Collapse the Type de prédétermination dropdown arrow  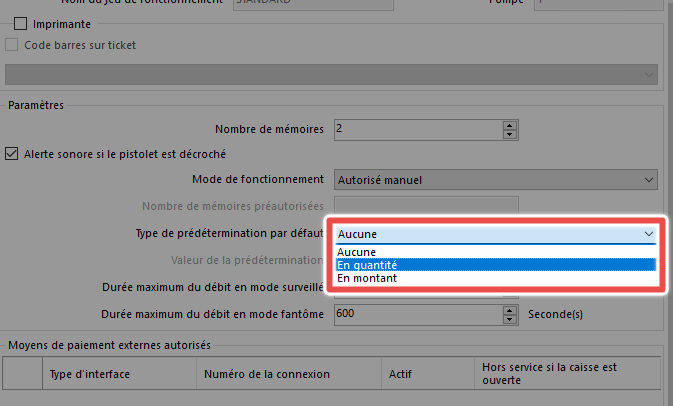647,234
